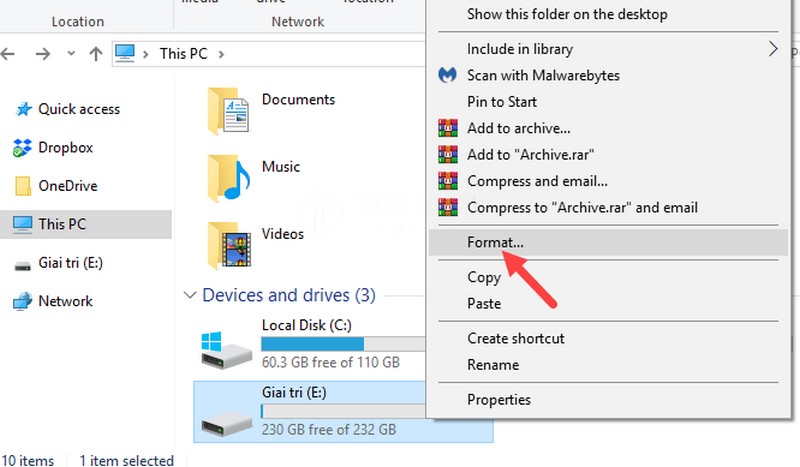800x467 pixels.
Task: Click WinRAR icon beside Add to archive...
Action: pos(447,128)
